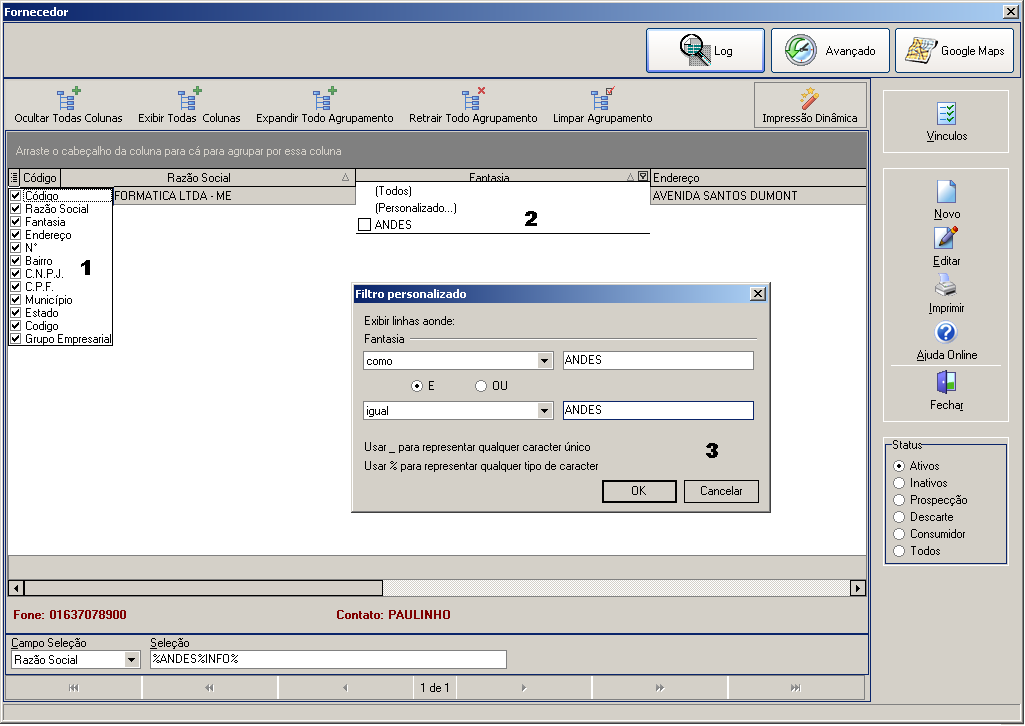The image size is (1025, 726).
Task: Hide the Município column via its checkbox
Action: pos(16,300)
